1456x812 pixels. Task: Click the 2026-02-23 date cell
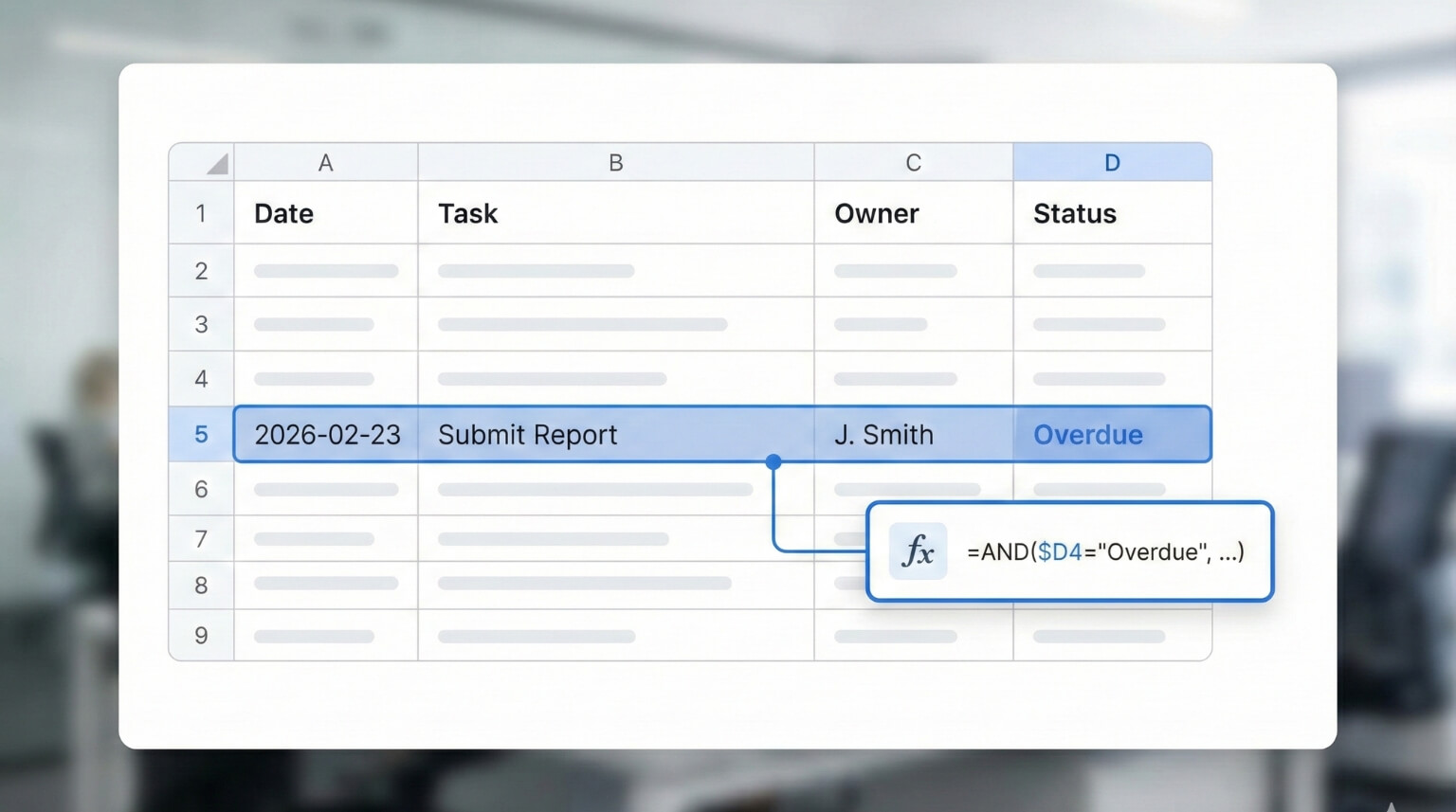click(x=327, y=435)
